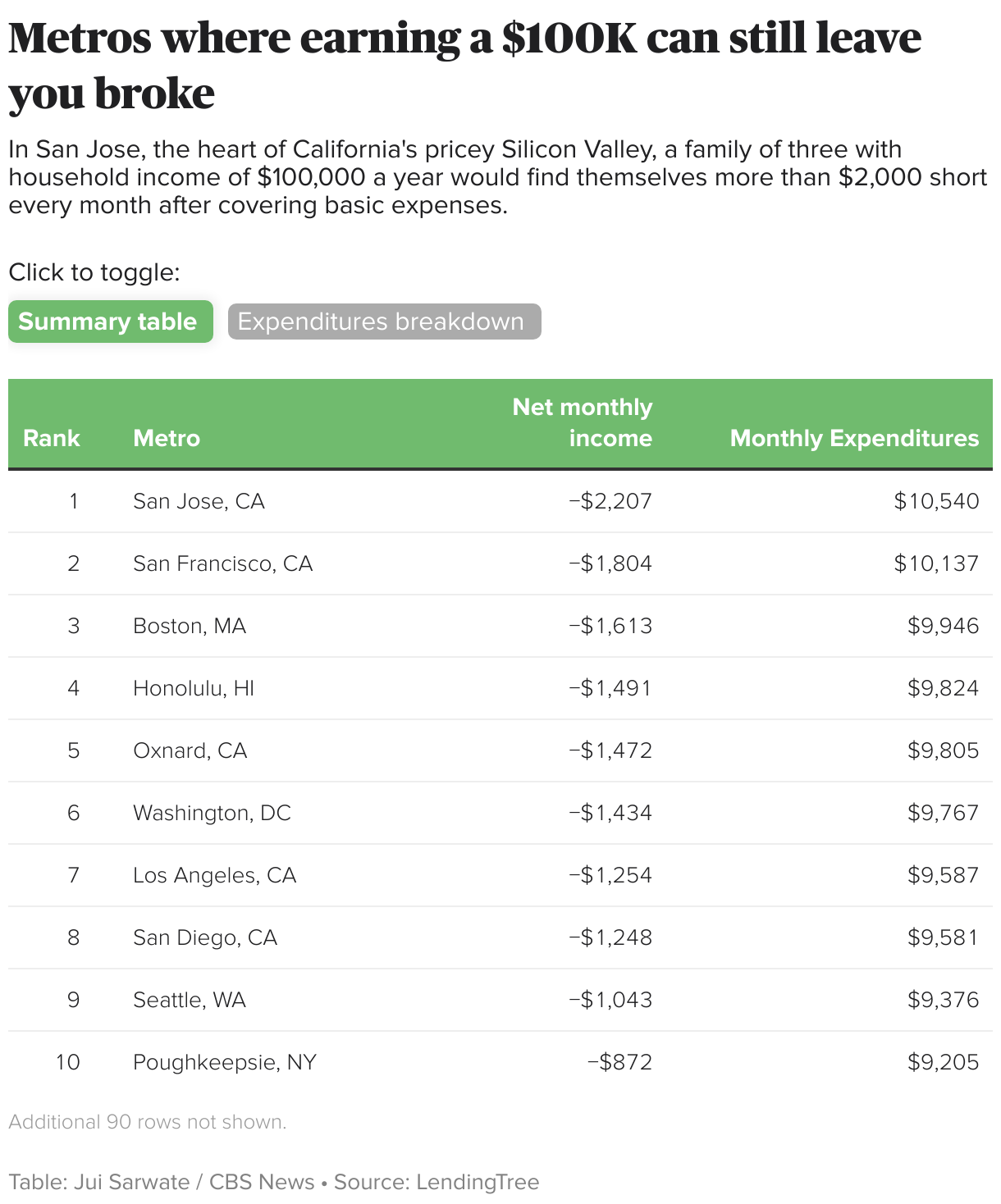Sort by Net monthly income header
1001x1204 pixels.
click(x=582, y=423)
